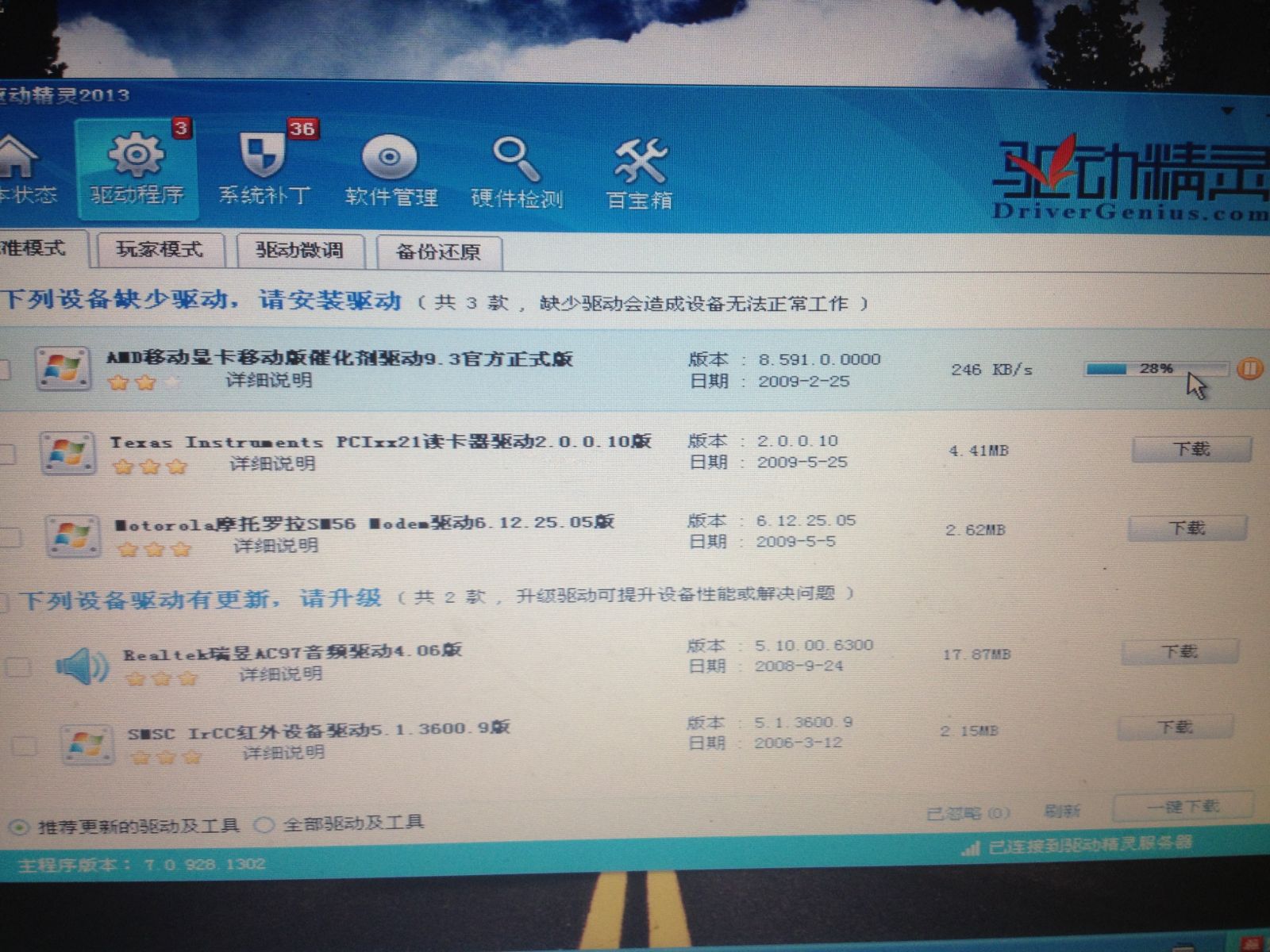Click the 下列设备缺少驱动 section heading
1270x952 pixels.
(x=202, y=300)
